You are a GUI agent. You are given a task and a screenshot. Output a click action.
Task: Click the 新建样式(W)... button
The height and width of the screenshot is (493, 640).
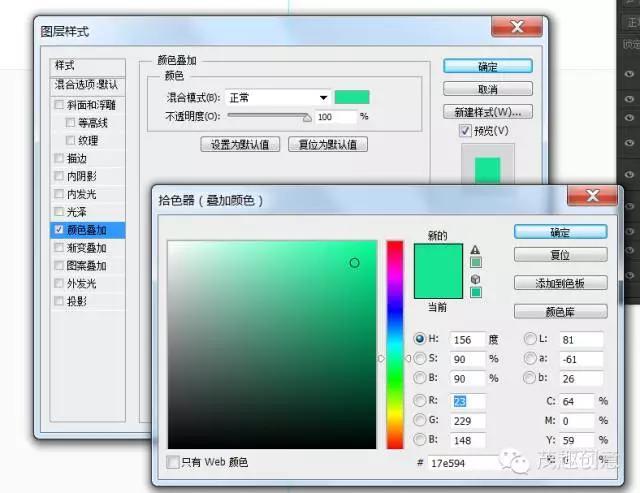pyautogui.click(x=488, y=111)
